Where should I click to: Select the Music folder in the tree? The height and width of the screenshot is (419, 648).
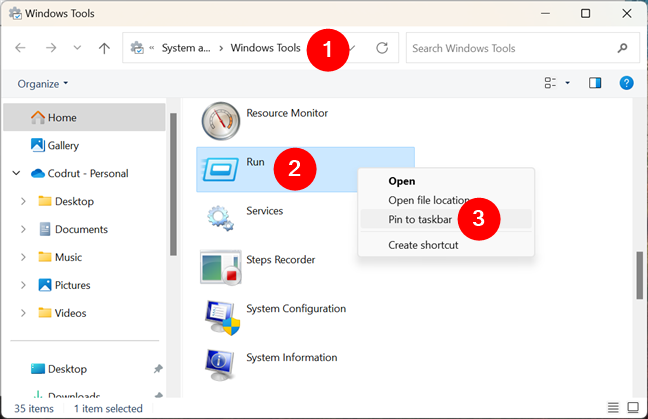click(x=68, y=257)
